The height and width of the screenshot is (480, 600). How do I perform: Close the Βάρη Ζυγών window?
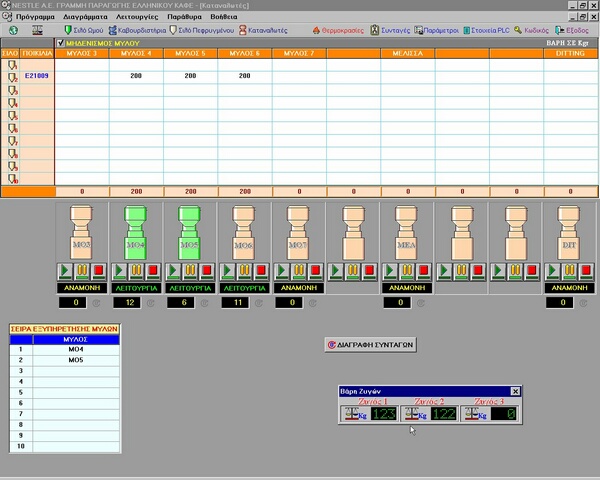click(x=515, y=391)
